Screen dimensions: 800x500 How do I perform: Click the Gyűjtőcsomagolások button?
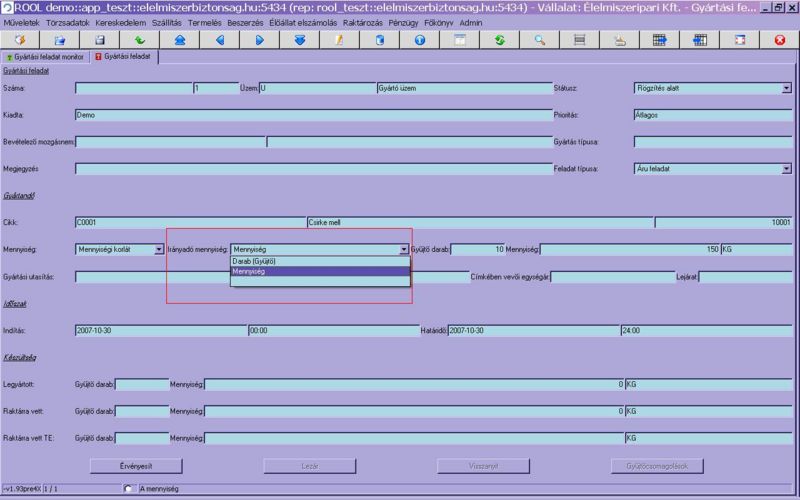pos(657,466)
